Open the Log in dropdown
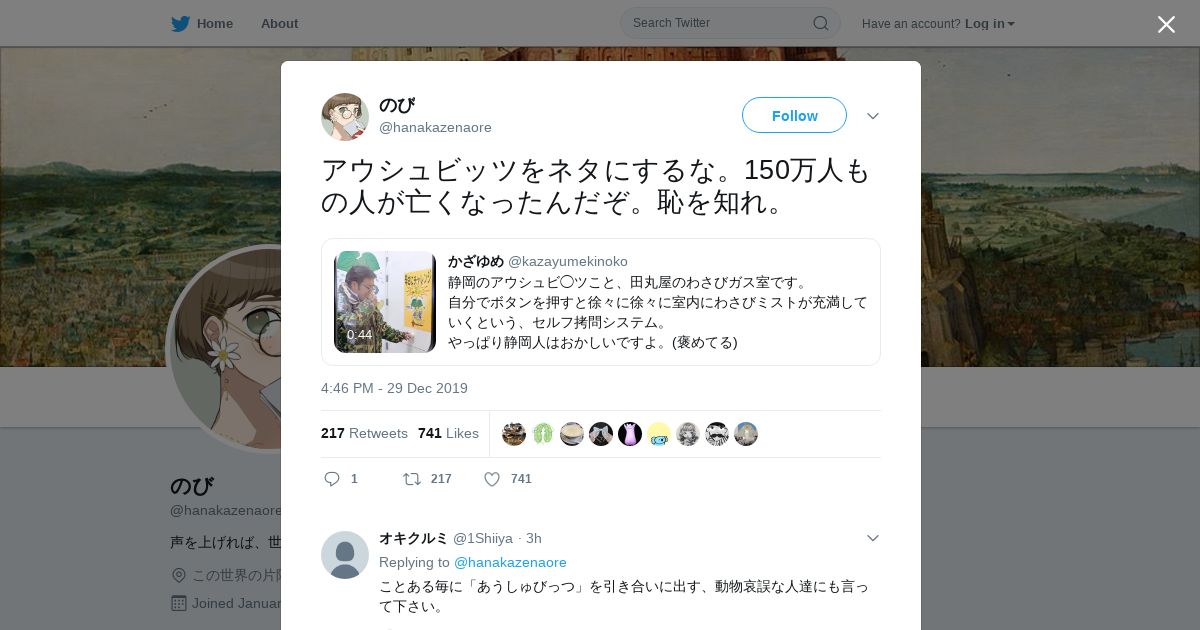This screenshot has height=630, width=1200. tap(990, 23)
